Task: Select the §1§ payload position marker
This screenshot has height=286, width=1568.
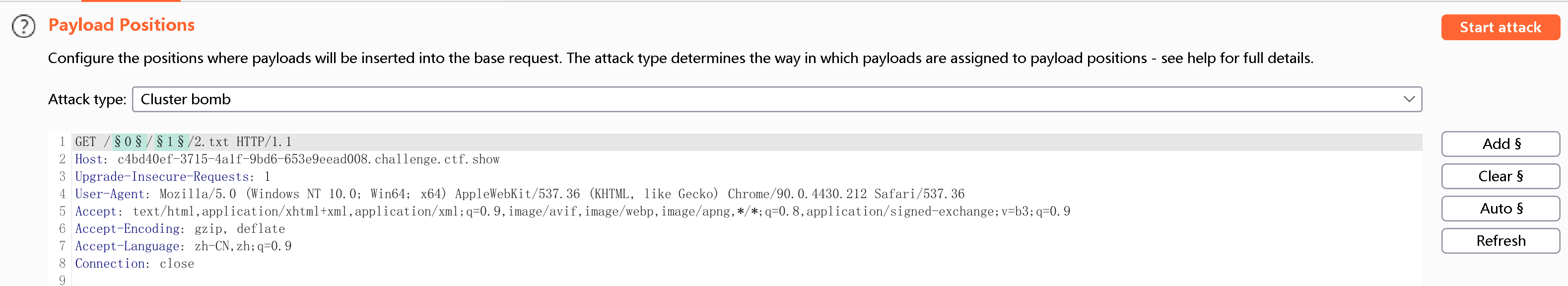Action: pyautogui.click(x=170, y=143)
